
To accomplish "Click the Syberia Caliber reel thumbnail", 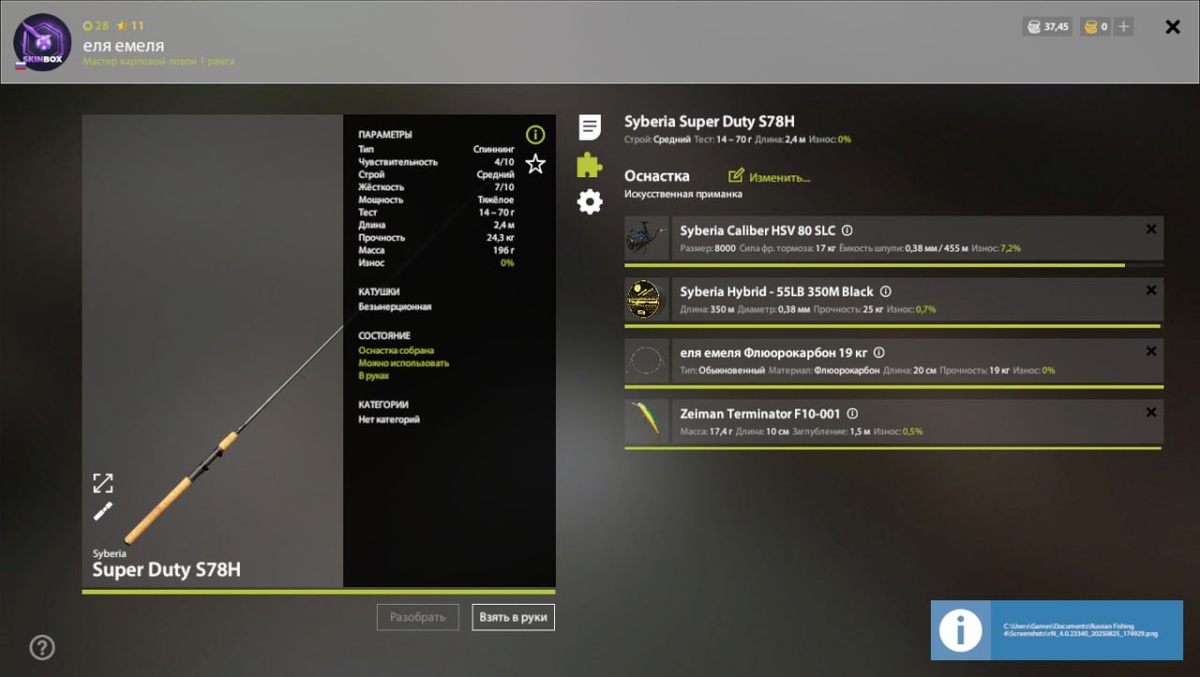I will (646, 238).
